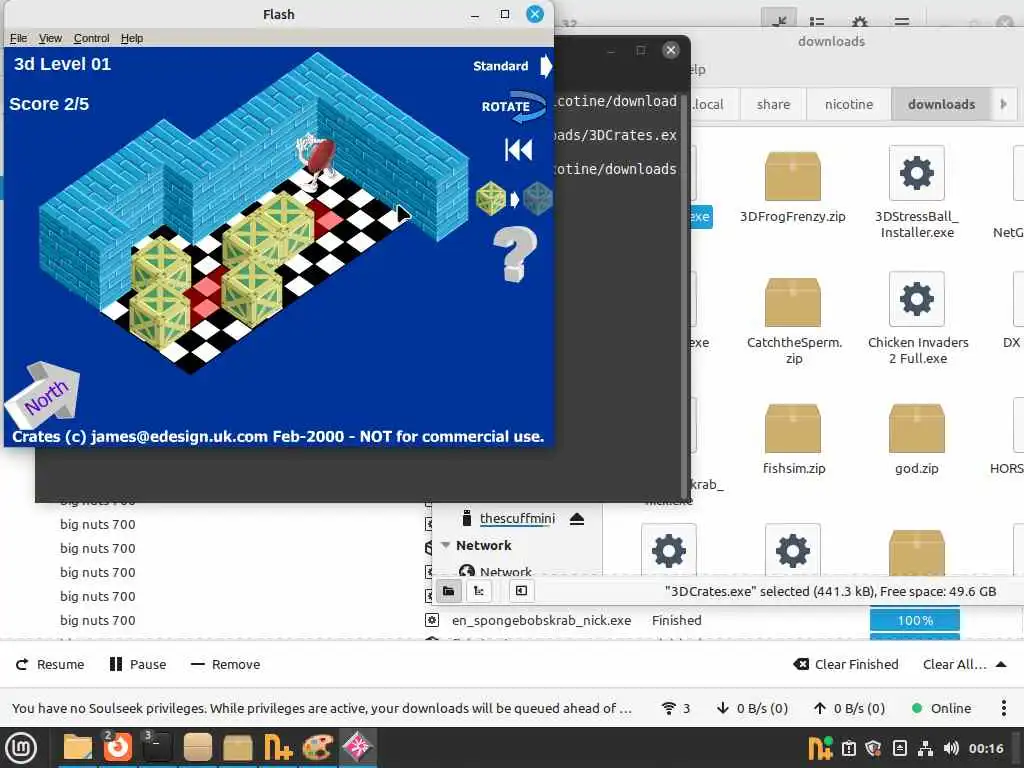Image resolution: width=1024 pixels, height=768 pixels.
Task: Click Clear Finished downloads
Action: [846, 664]
